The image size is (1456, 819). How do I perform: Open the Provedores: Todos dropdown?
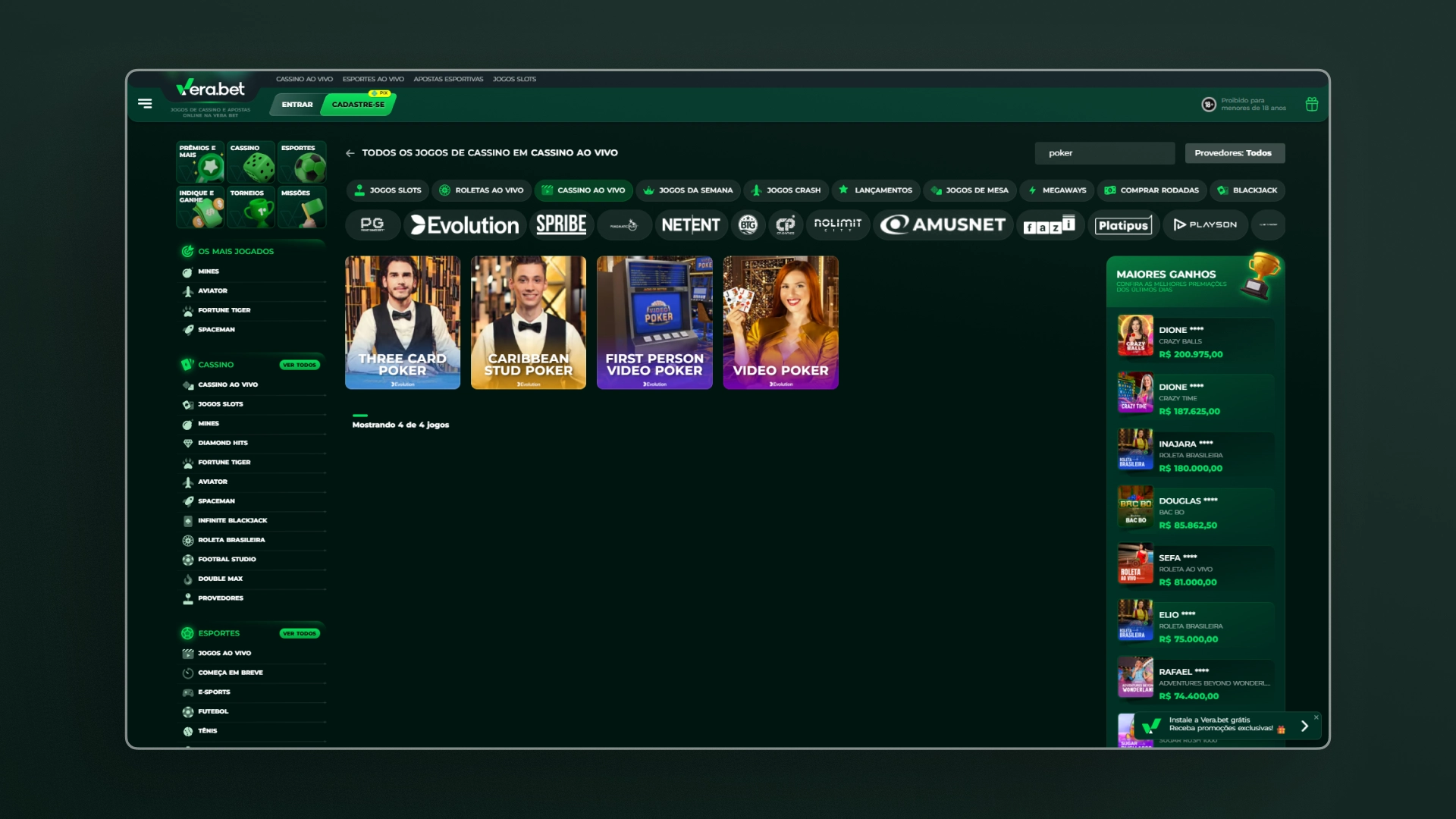point(1234,153)
